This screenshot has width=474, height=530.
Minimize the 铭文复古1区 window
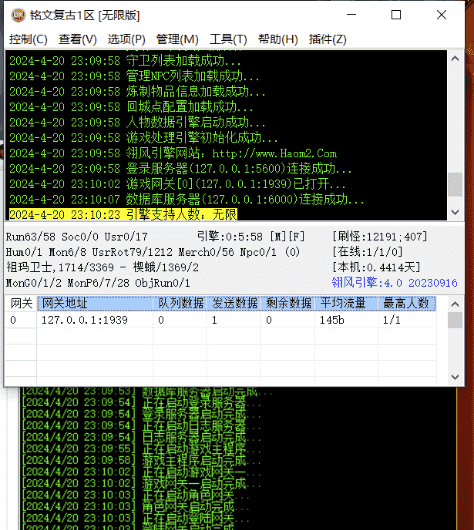351,15
